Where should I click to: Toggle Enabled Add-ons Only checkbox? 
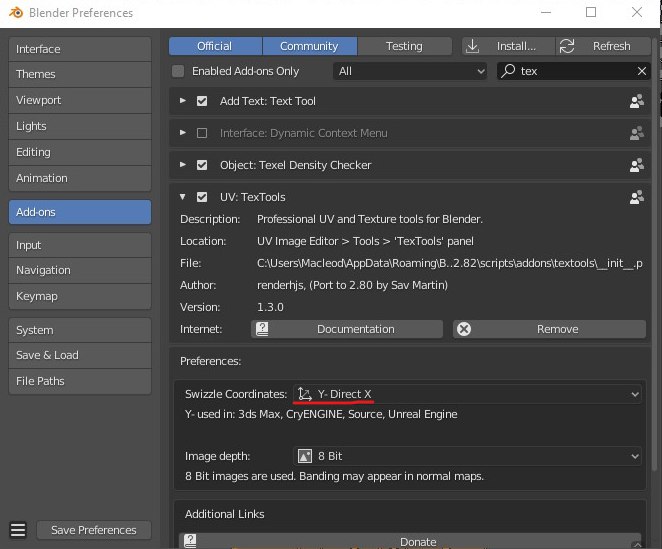(x=178, y=71)
